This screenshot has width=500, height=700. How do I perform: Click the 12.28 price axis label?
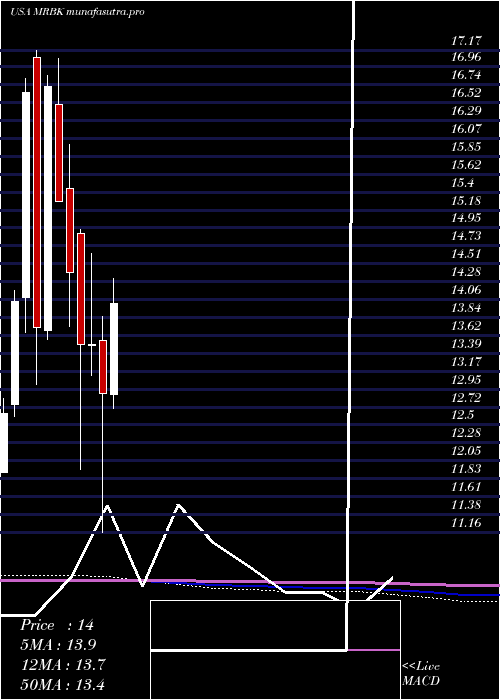[x=466, y=433]
